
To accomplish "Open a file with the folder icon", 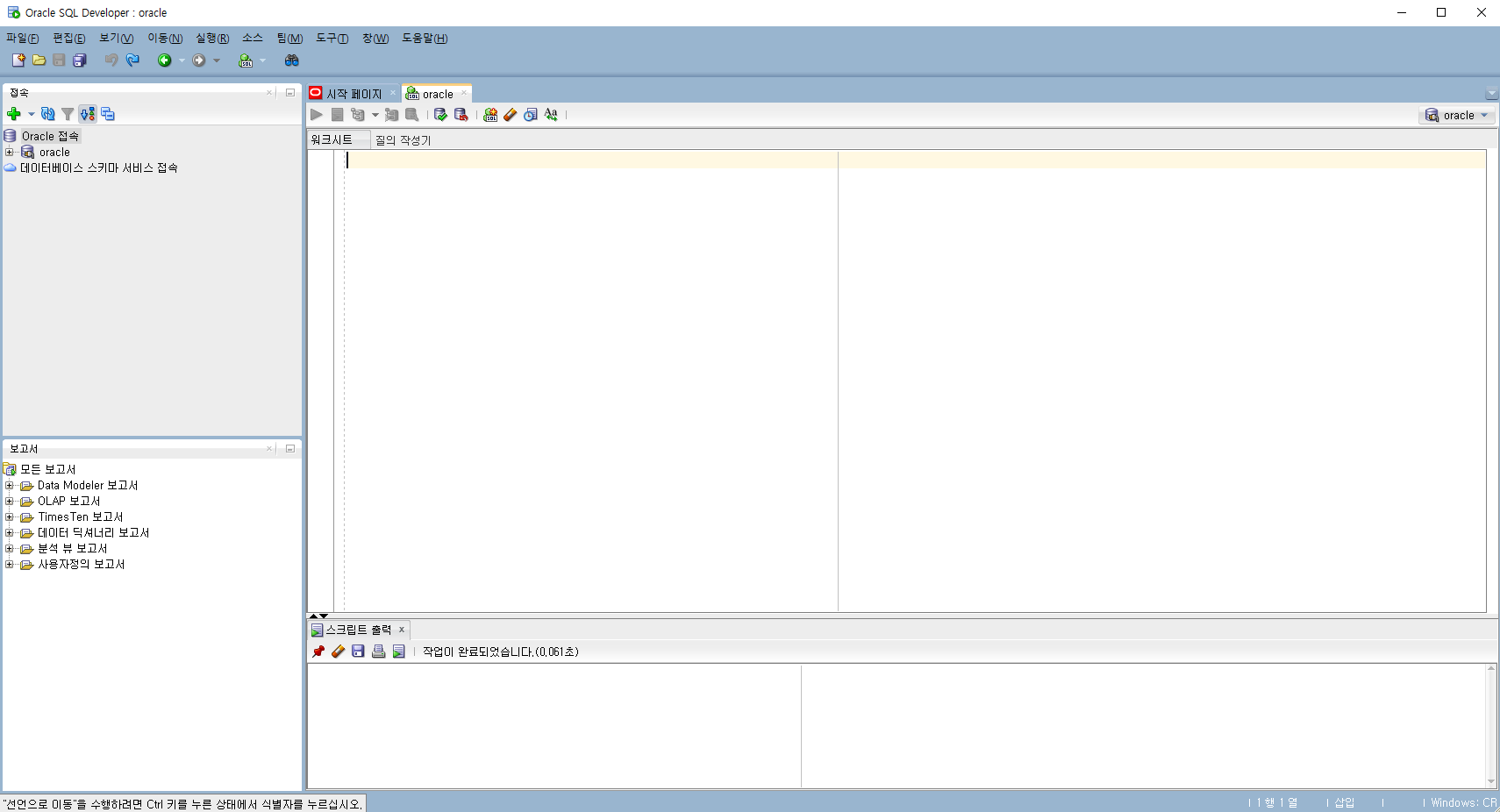I will 39,61.
